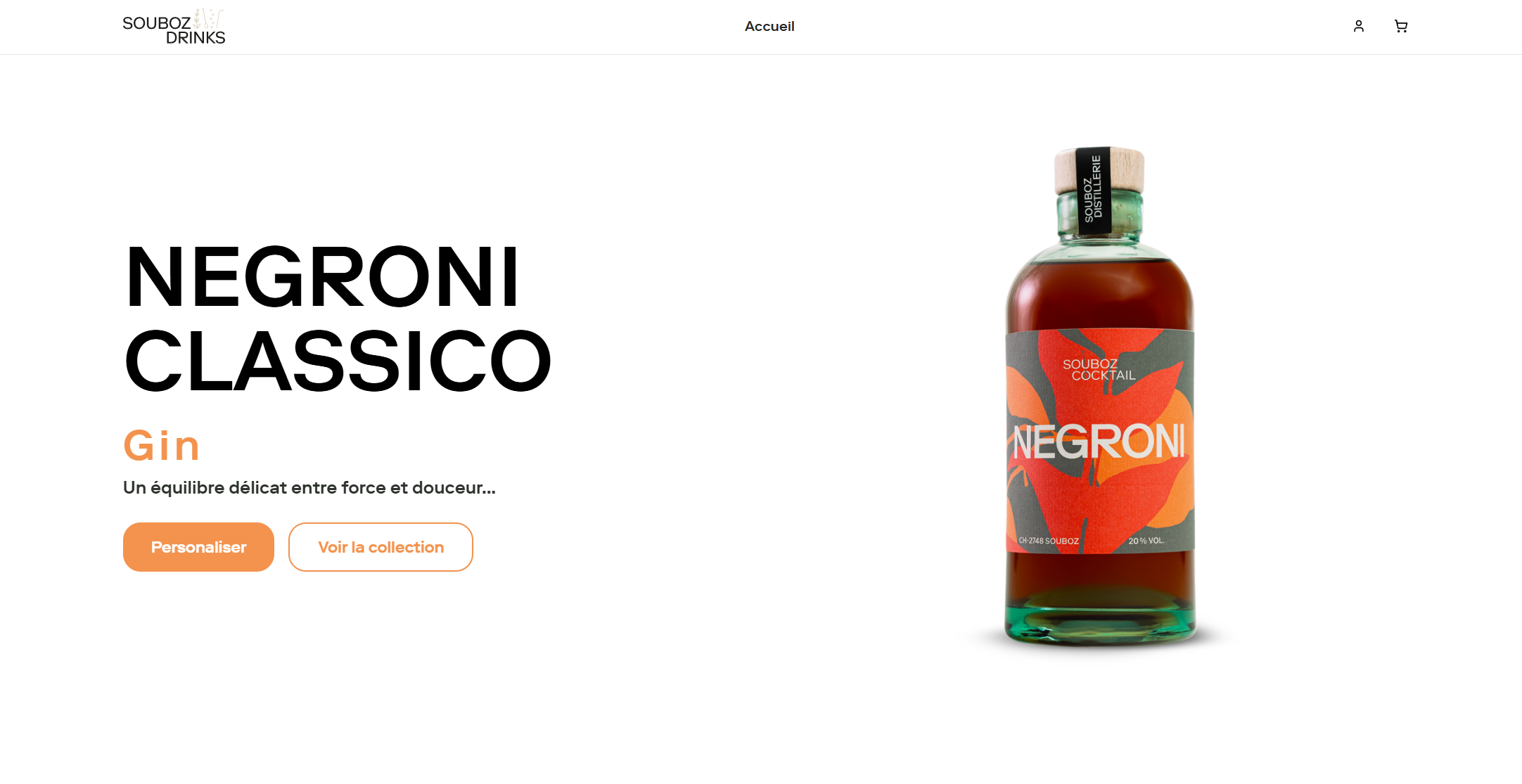The image size is (1522, 784).
Task: Click the NEGRONI text on bottle label
Action: (x=1099, y=442)
